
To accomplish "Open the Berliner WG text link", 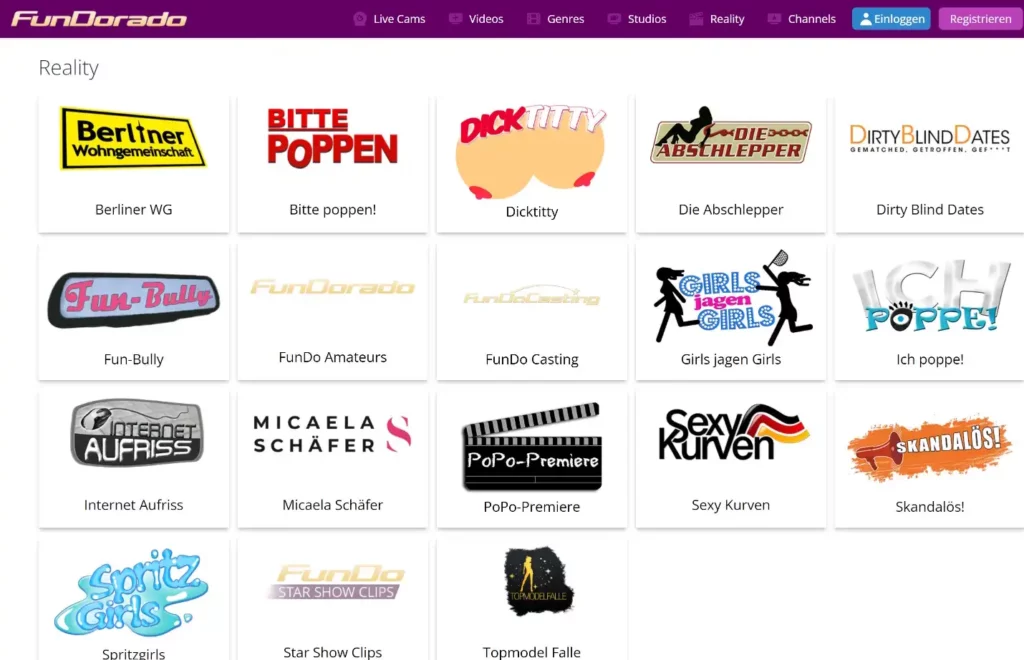I will point(133,210).
